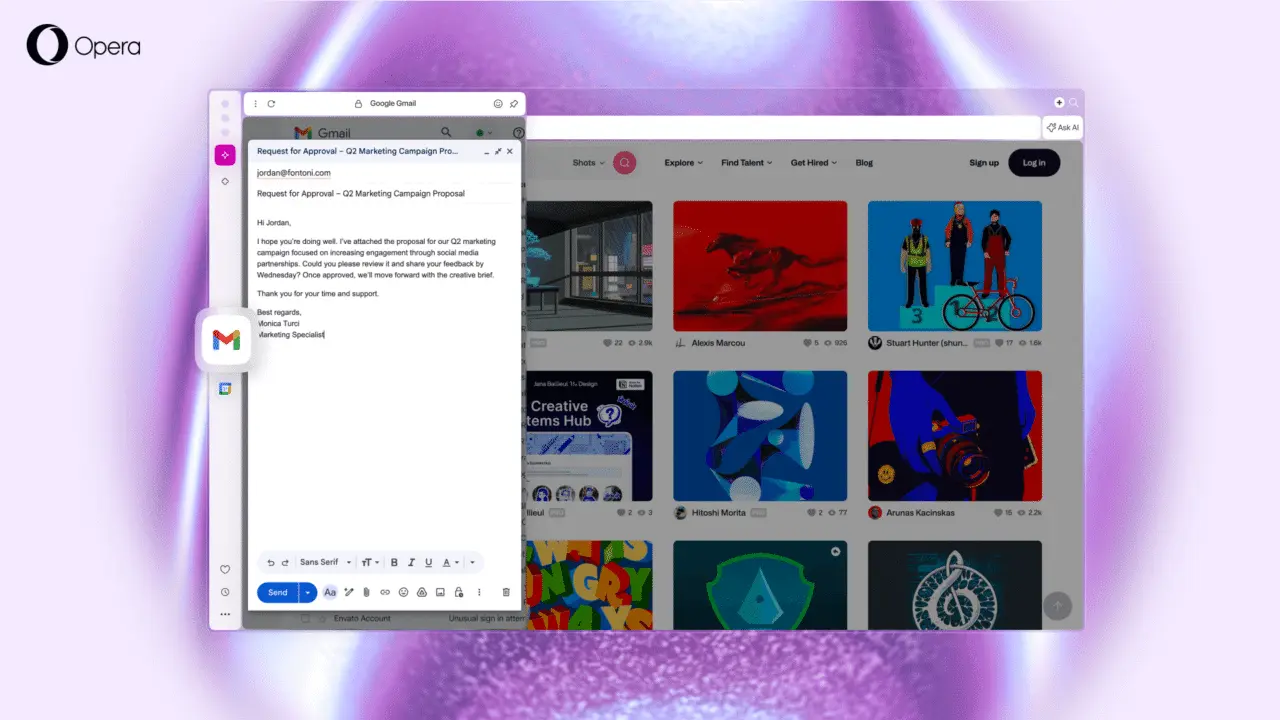This screenshot has height=720, width=1280.
Task: Toggle underline formatting in the toolbar
Action: tap(429, 562)
